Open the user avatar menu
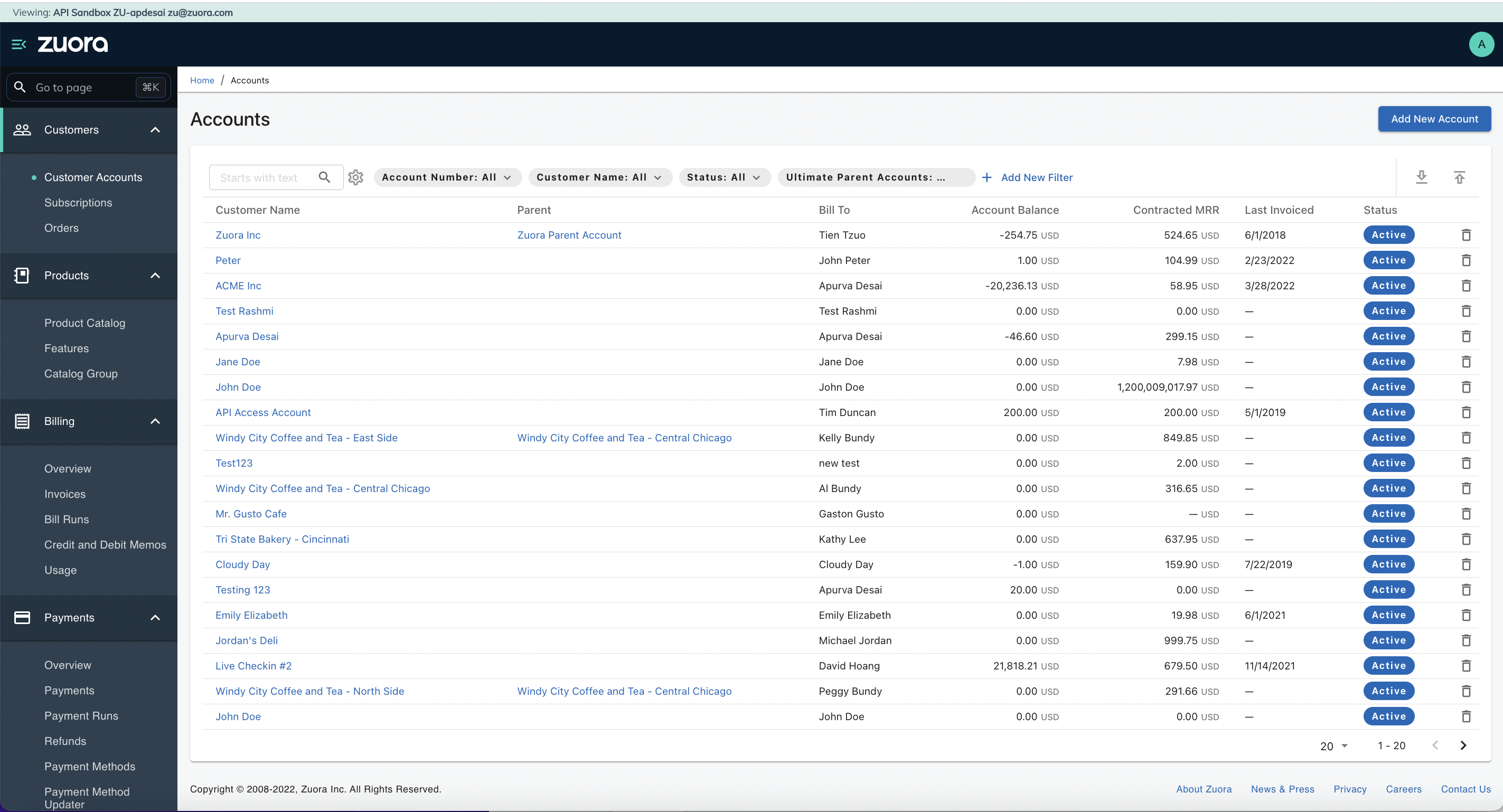Screen dimensions: 1503x812 [1481, 44]
